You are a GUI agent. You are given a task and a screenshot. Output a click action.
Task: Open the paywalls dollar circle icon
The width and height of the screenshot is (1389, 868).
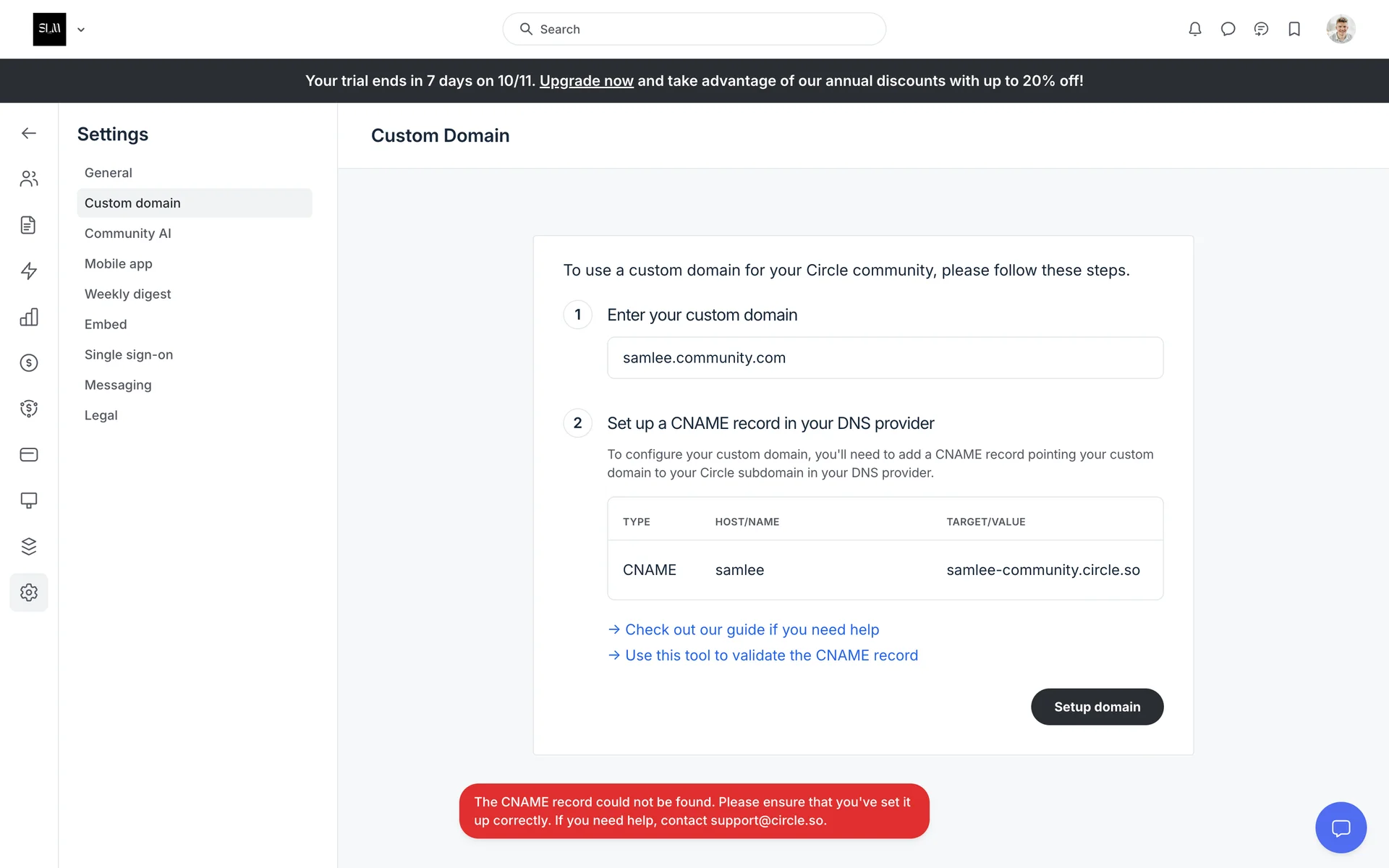(x=29, y=362)
